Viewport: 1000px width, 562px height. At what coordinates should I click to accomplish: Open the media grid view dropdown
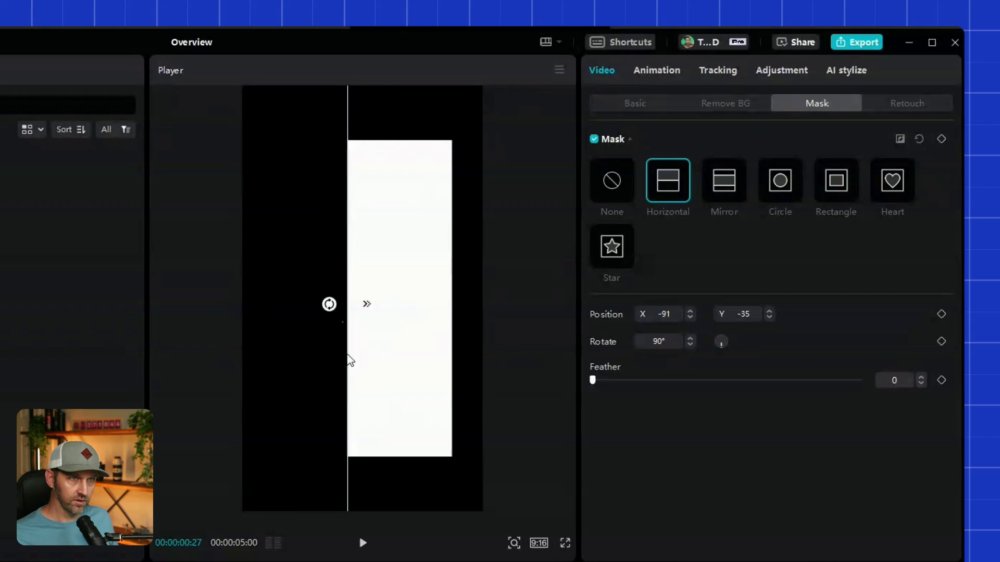(32, 129)
